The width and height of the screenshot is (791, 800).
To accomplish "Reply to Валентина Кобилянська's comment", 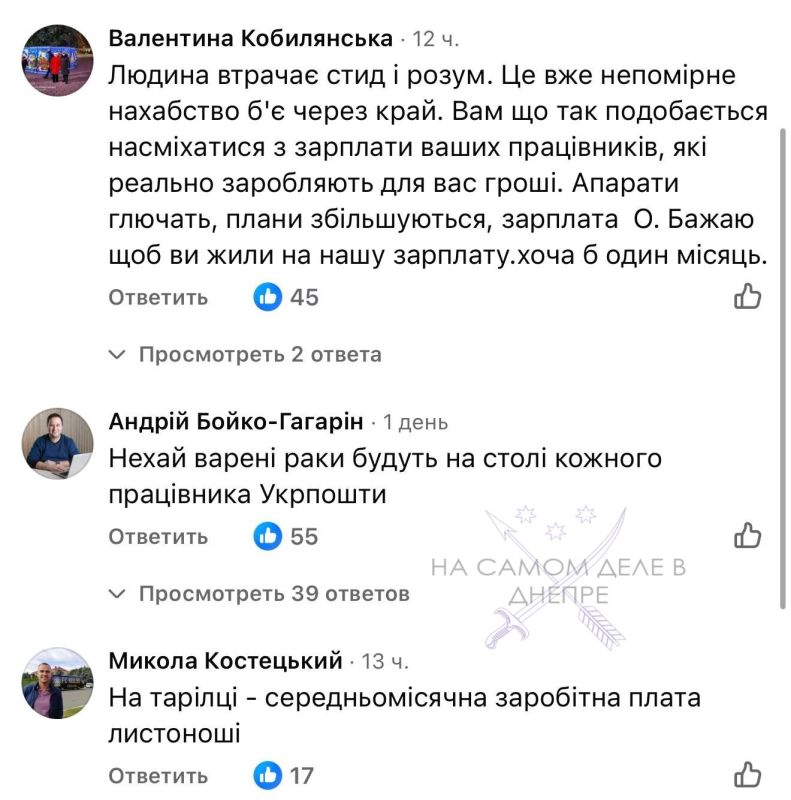I will coord(155,296).
